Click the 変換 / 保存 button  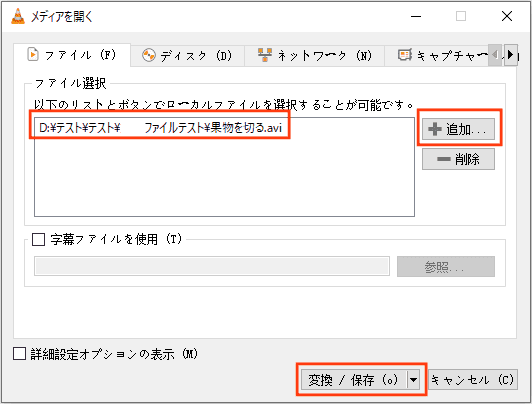pyautogui.click(x=354, y=380)
